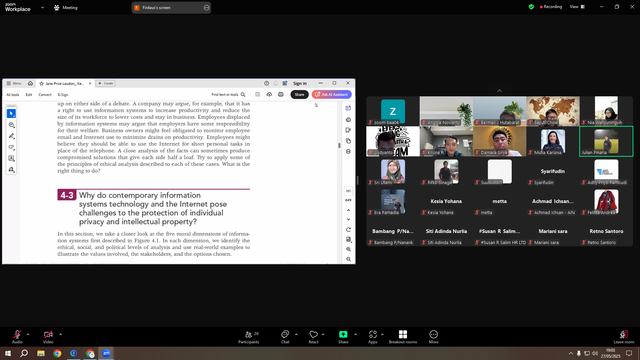640x360 pixels.
Task: Open the React heart menu
Action: [x=313, y=337]
